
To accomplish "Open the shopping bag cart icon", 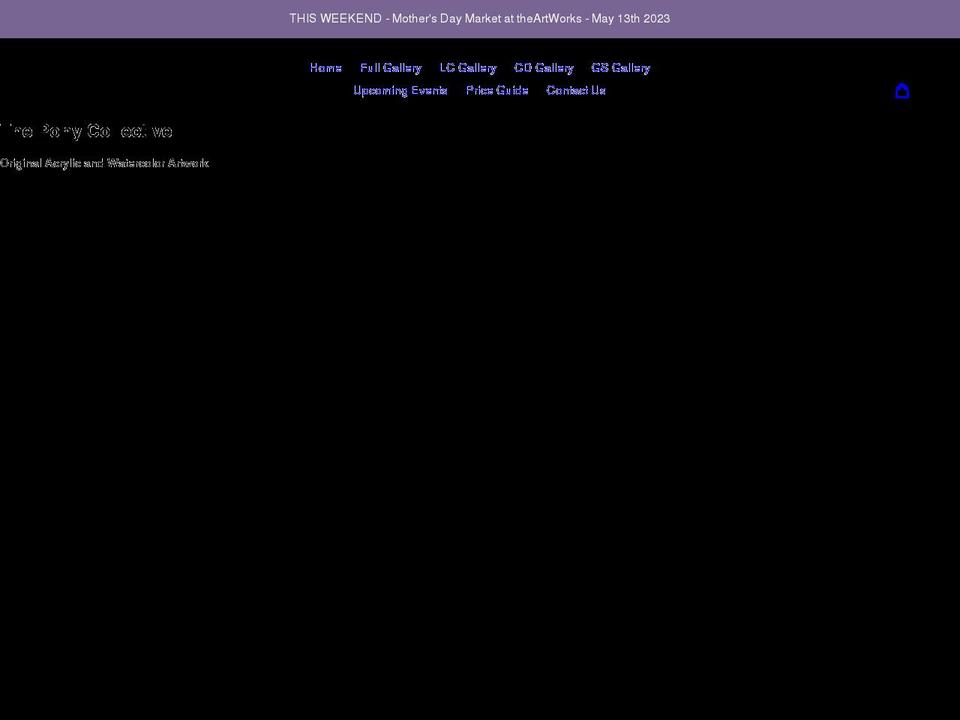I will click(x=902, y=91).
